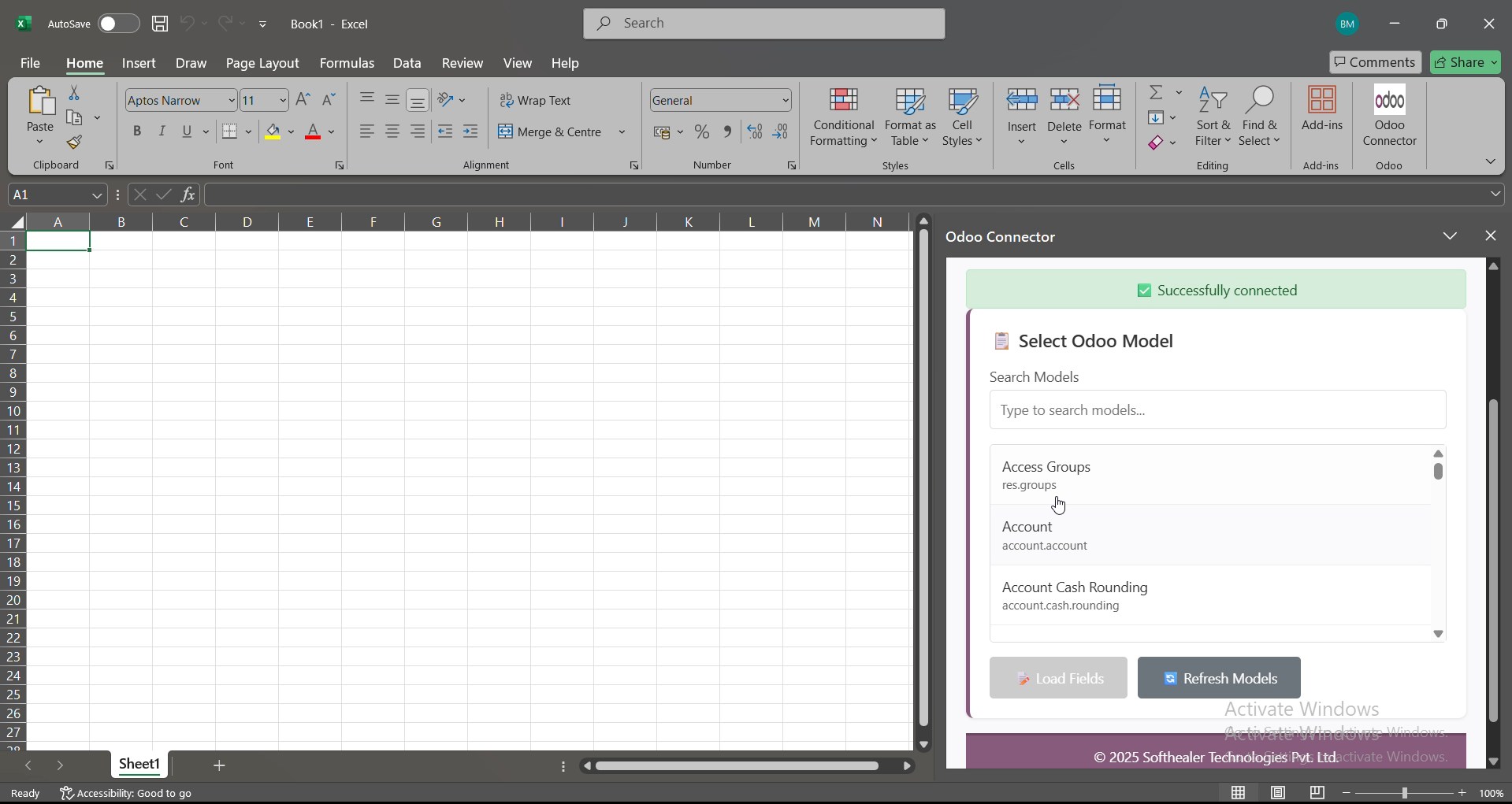Click the Refresh Models button

coord(1218,678)
